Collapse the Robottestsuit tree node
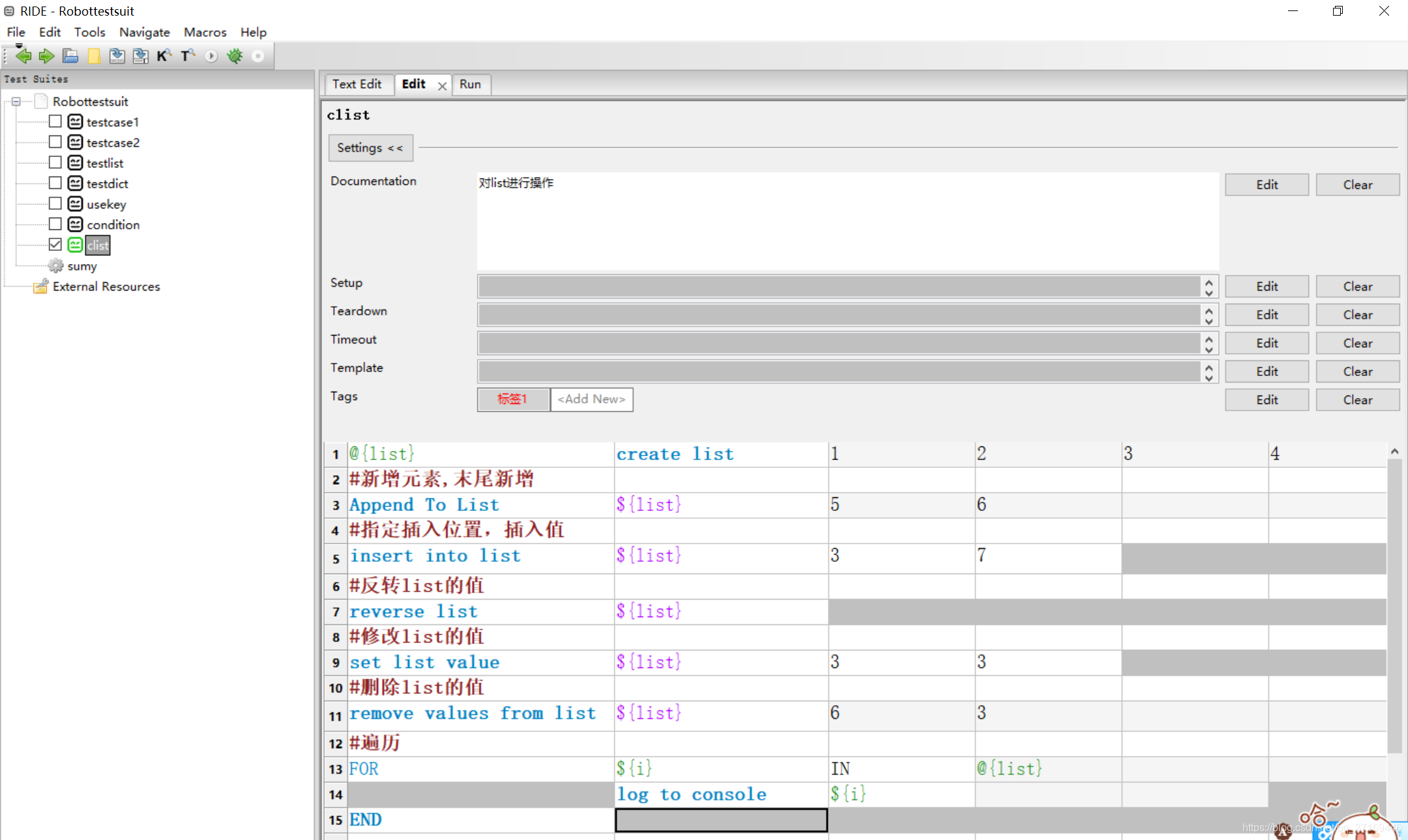1408x840 pixels. pos(16,102)
